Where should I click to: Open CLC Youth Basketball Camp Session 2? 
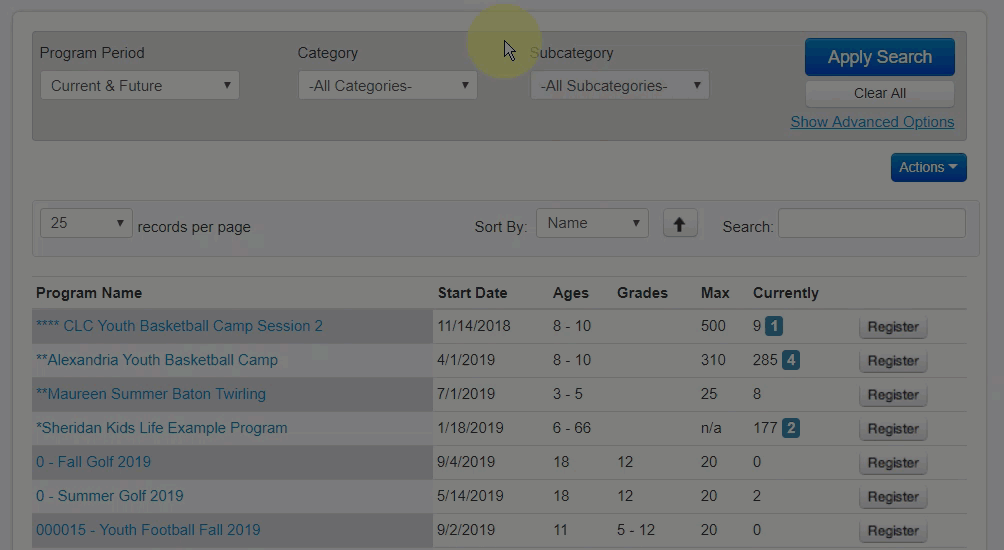tap(179, 326)
